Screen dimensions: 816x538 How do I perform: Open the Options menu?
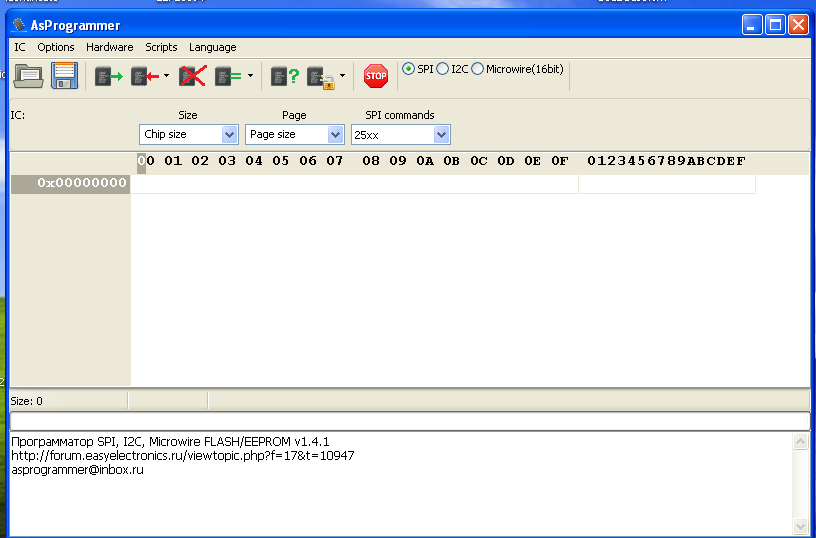56,47
